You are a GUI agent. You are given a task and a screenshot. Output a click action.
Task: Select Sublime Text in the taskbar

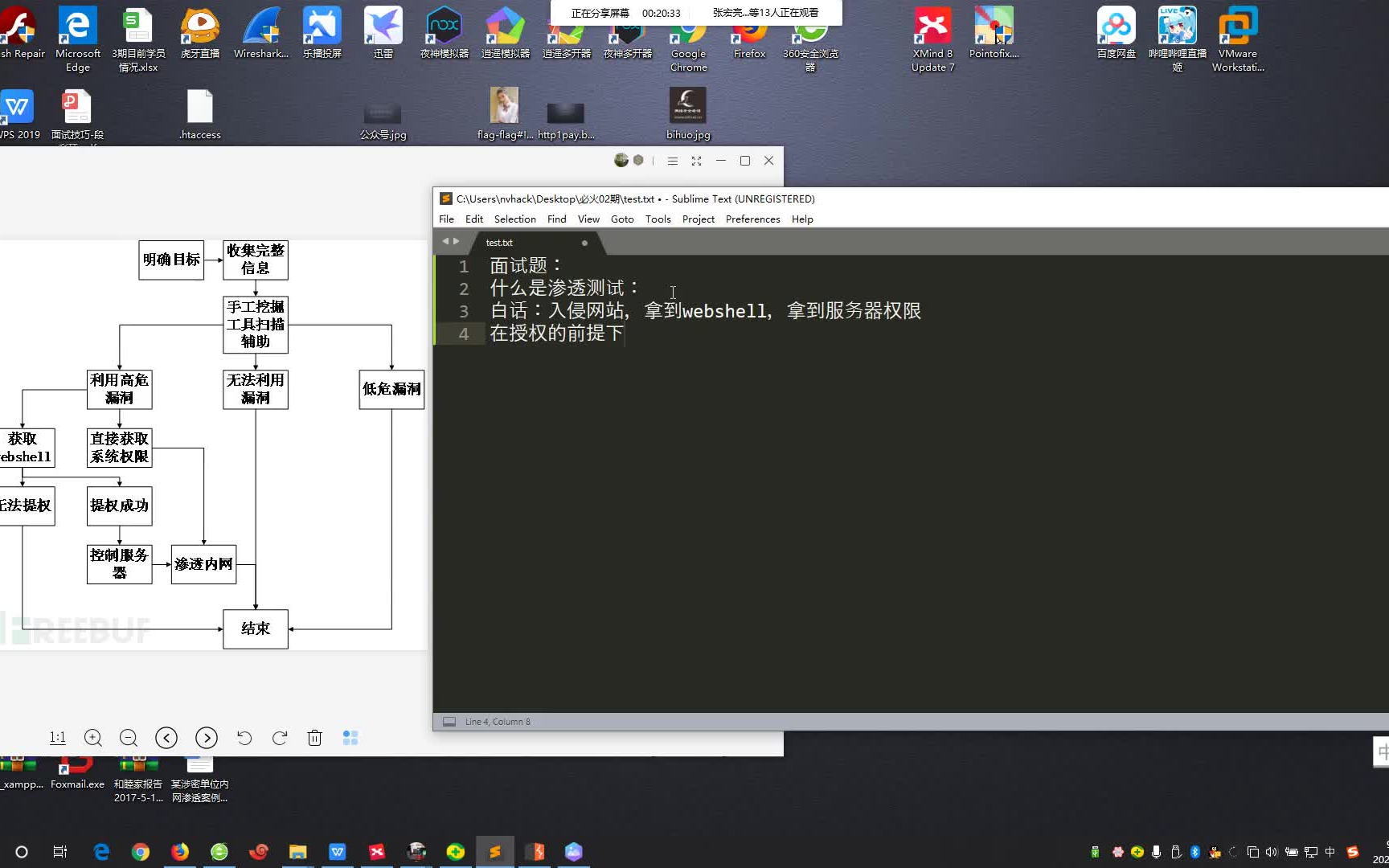pos(495,851)
